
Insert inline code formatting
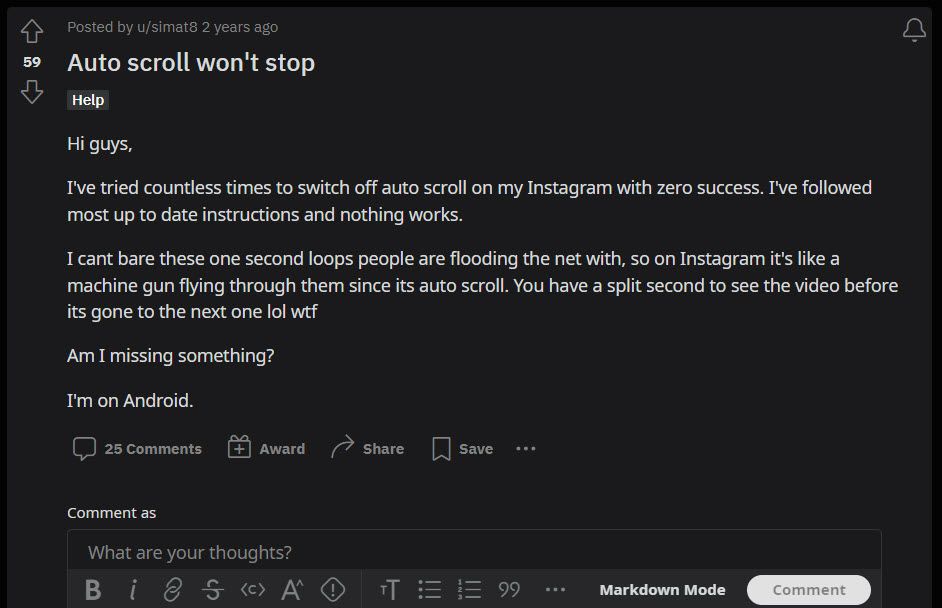252,589
